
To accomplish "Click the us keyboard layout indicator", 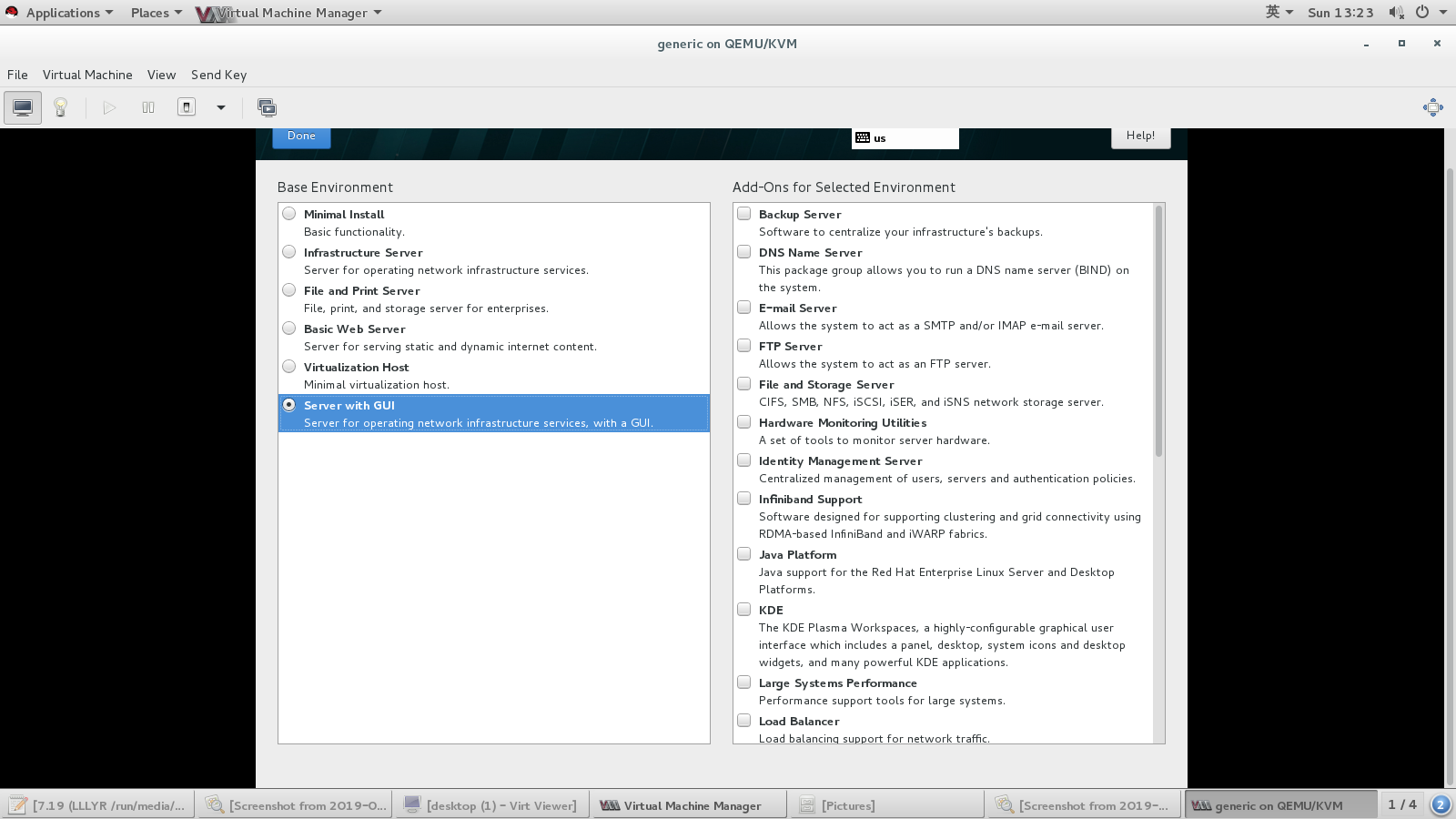I will 905,137.
